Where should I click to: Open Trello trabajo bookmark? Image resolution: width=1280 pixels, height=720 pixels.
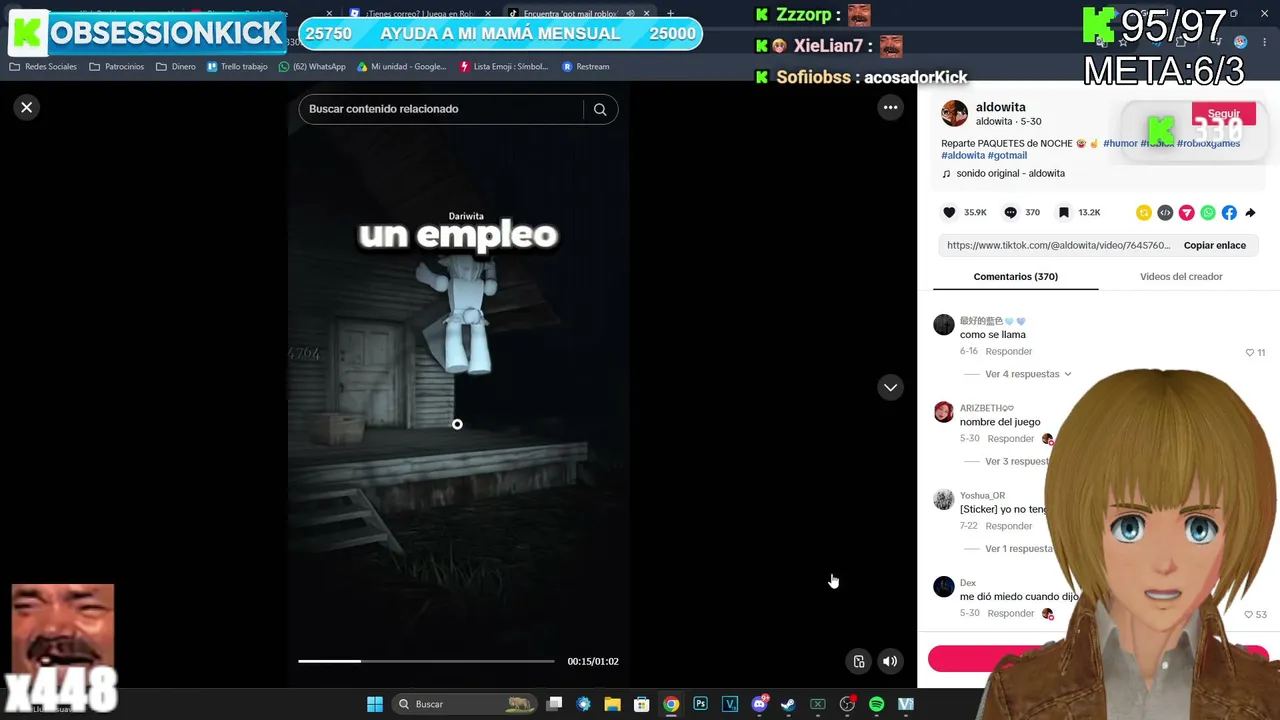click(237, 67)
